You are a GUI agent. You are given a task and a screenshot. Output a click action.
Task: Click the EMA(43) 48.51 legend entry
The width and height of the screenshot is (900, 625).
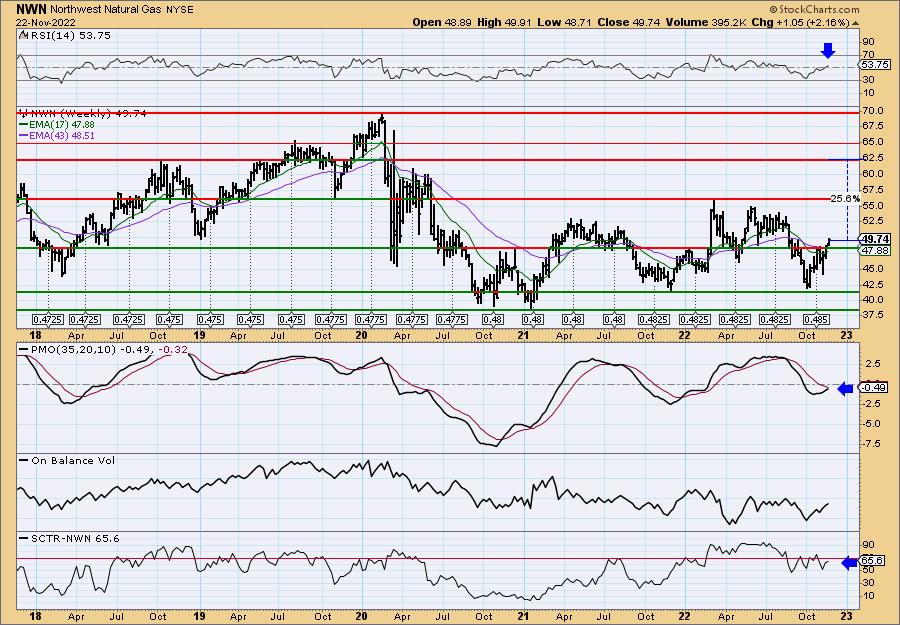tap(57, 135)
